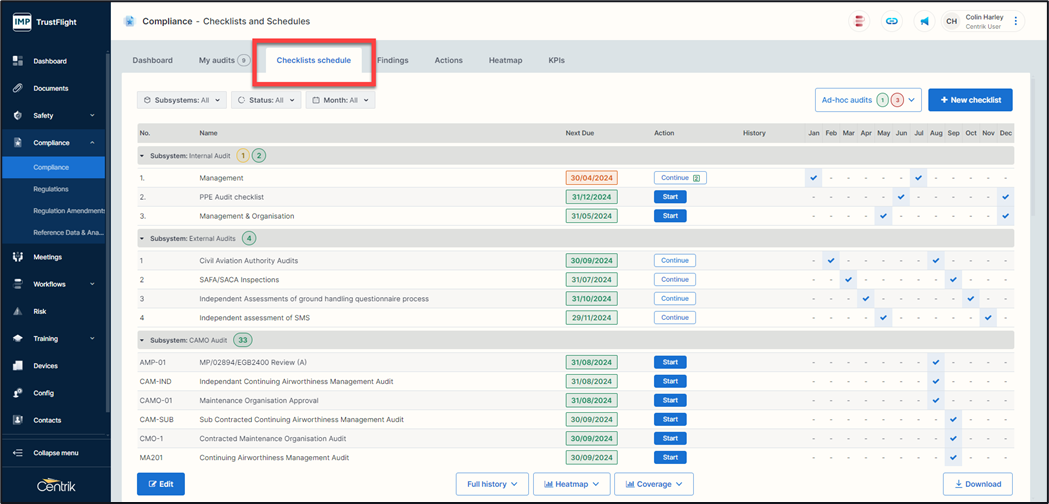Open the three-dot user menu
Image resolution: width=1049 pixels, height=504 pixels.
point(1016,21)
